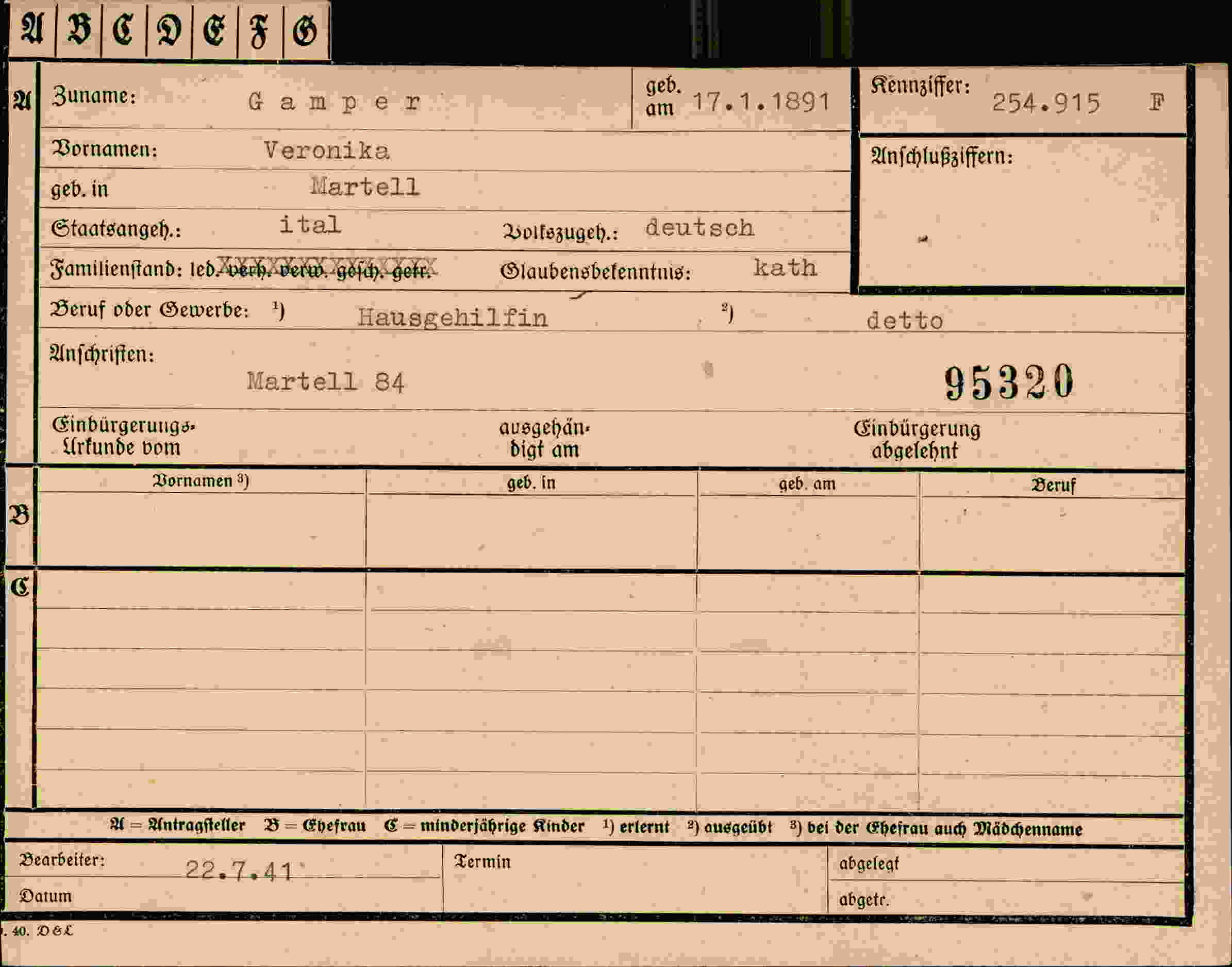Click the Vornamen column header in section B
1232x967 pixels.
pyautogui.click(x=201, y=481)
